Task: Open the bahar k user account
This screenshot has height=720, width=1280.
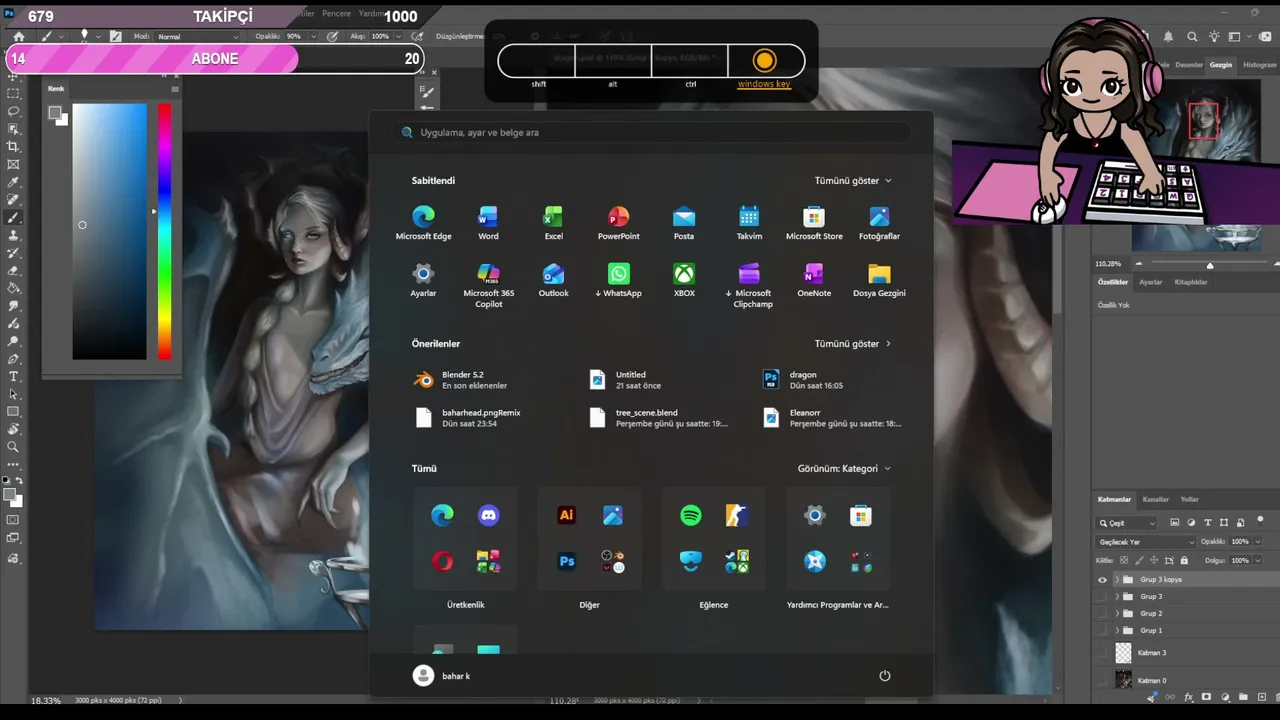Action: (441, 676)
